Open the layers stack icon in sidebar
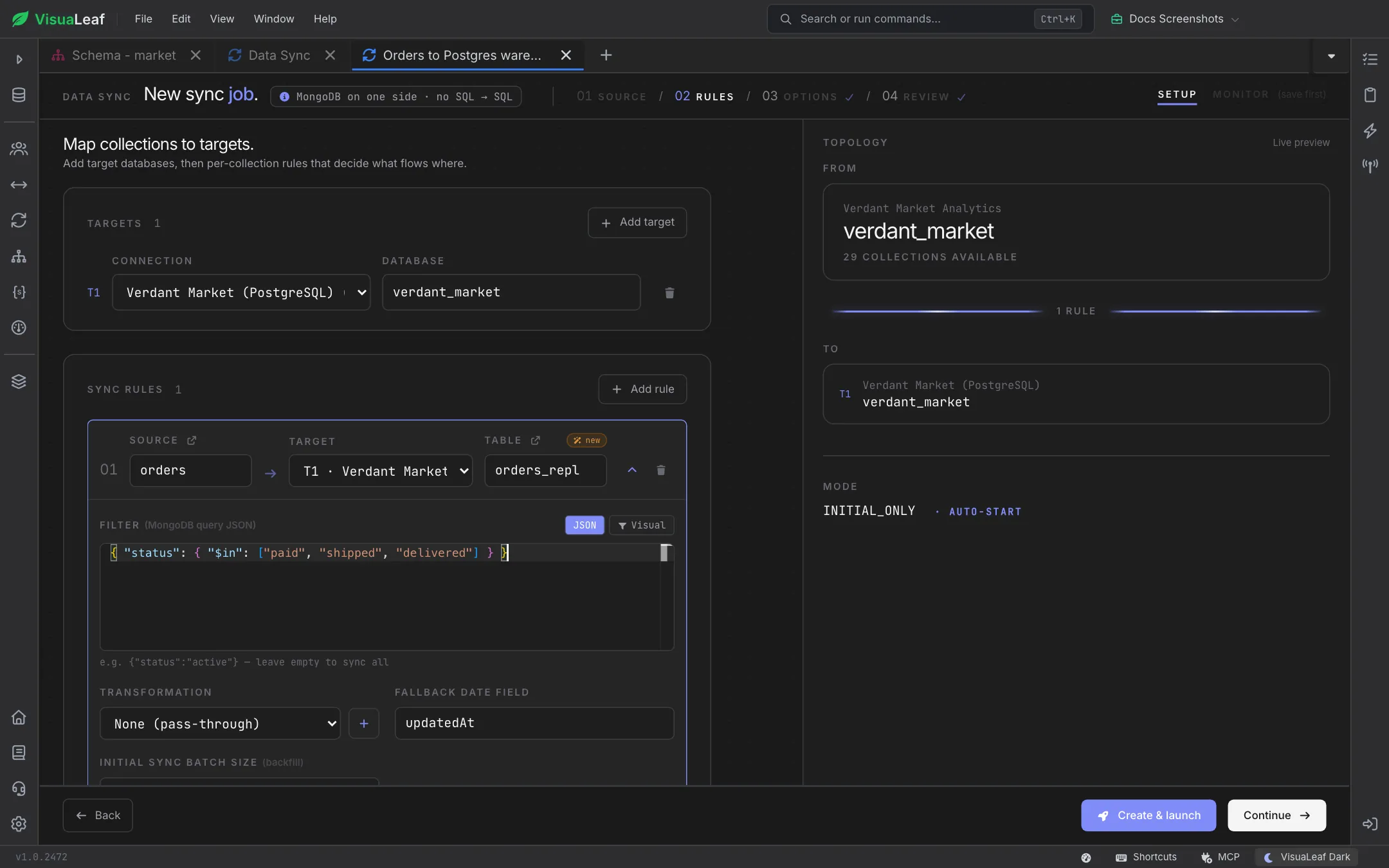 (19, 381)
